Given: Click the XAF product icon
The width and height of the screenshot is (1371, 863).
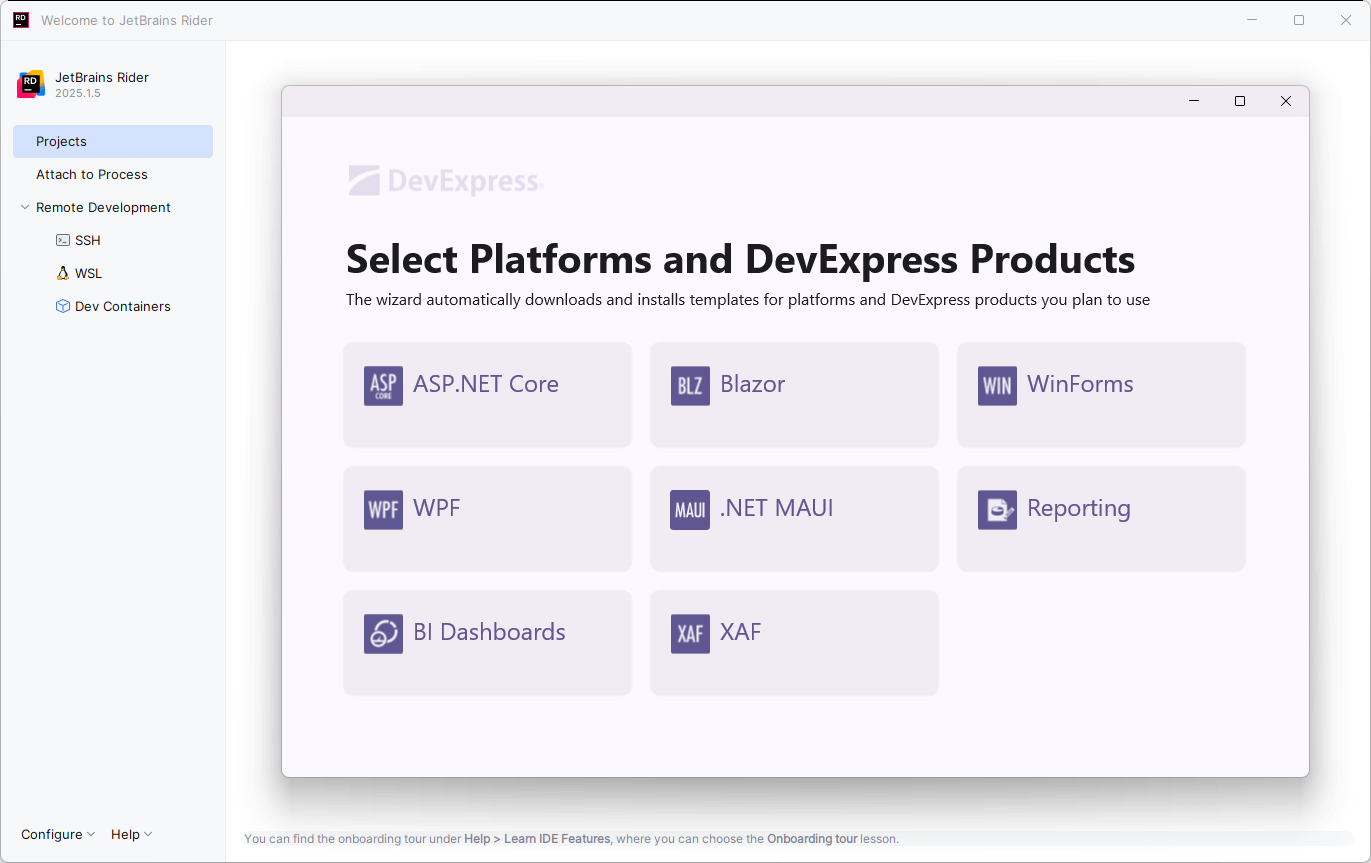Looking at the screenshot, I should [x=690, y=633].
